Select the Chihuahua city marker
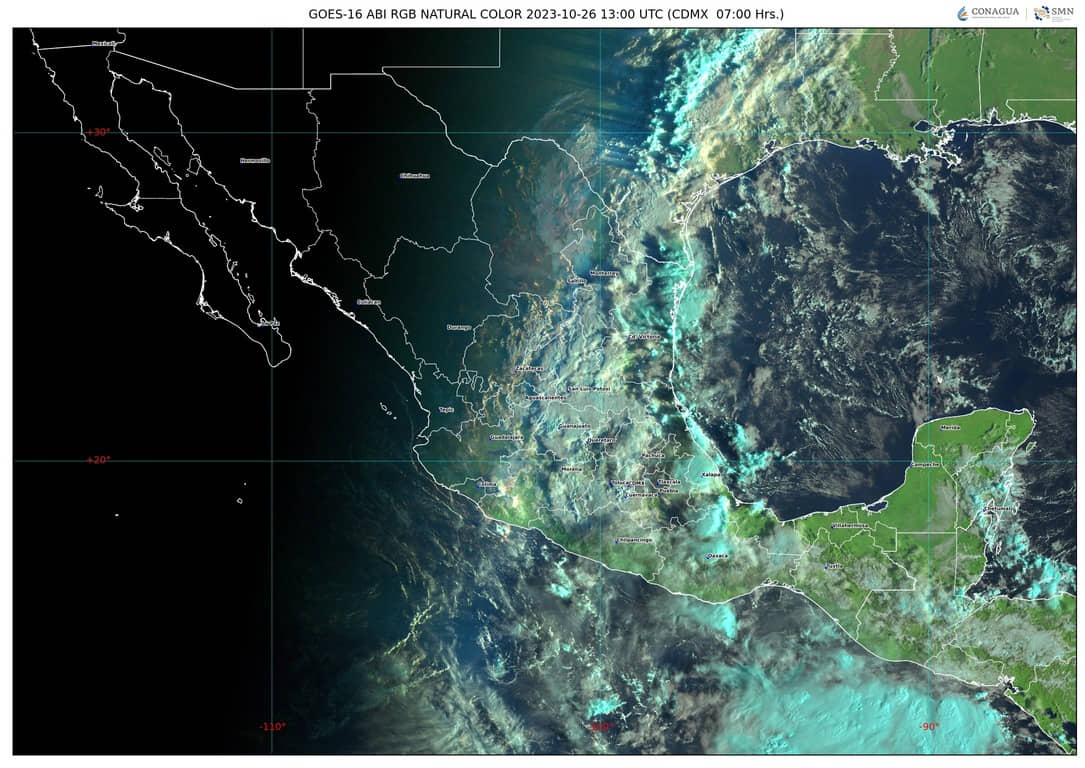 (x=414, y=176)
